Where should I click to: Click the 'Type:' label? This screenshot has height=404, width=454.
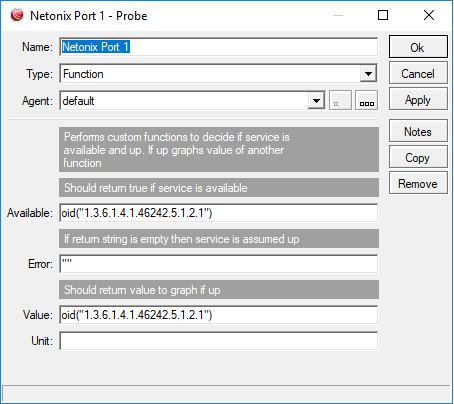(40, 74)
